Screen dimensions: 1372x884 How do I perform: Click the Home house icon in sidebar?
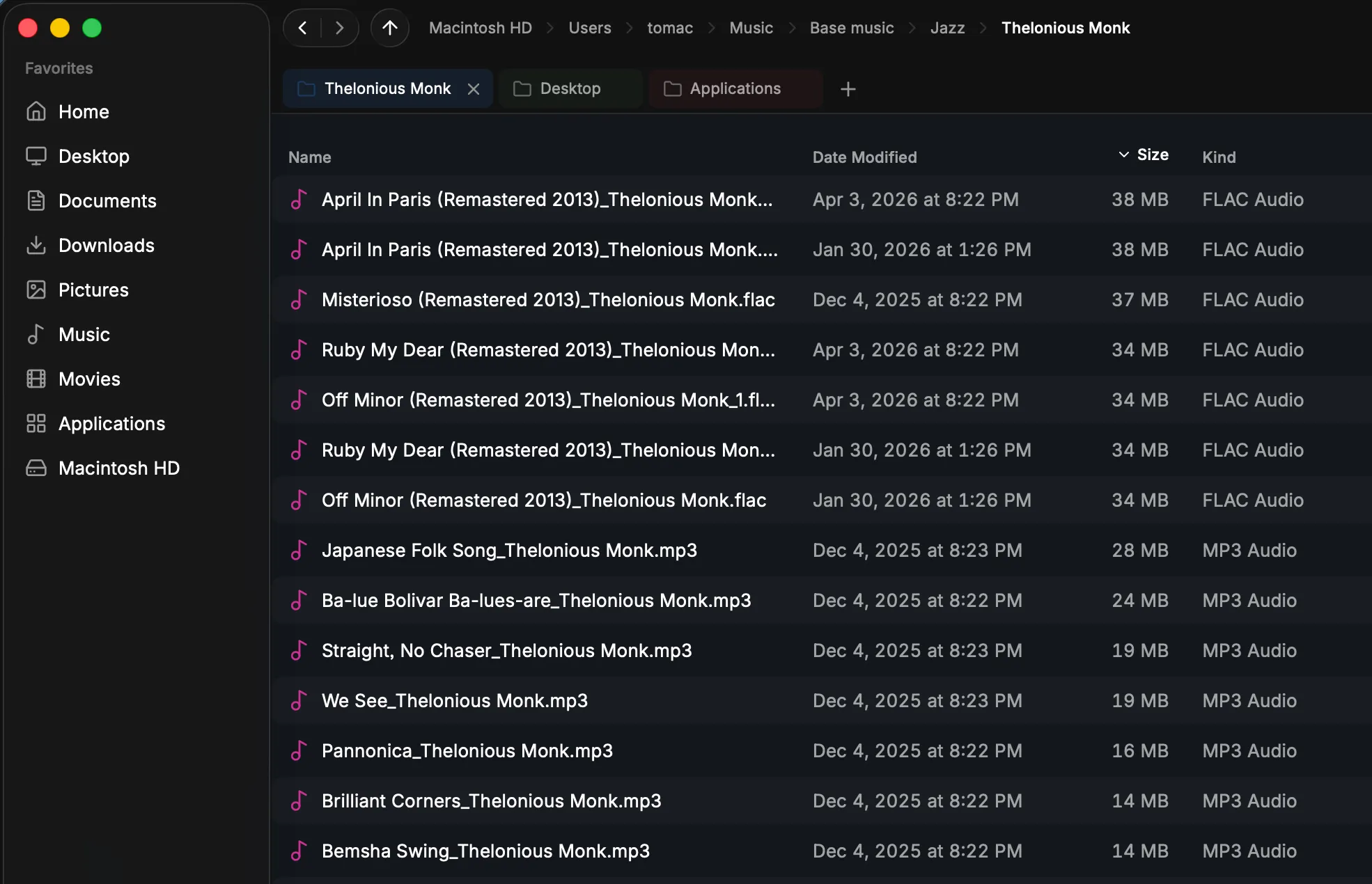click(36, 111)
